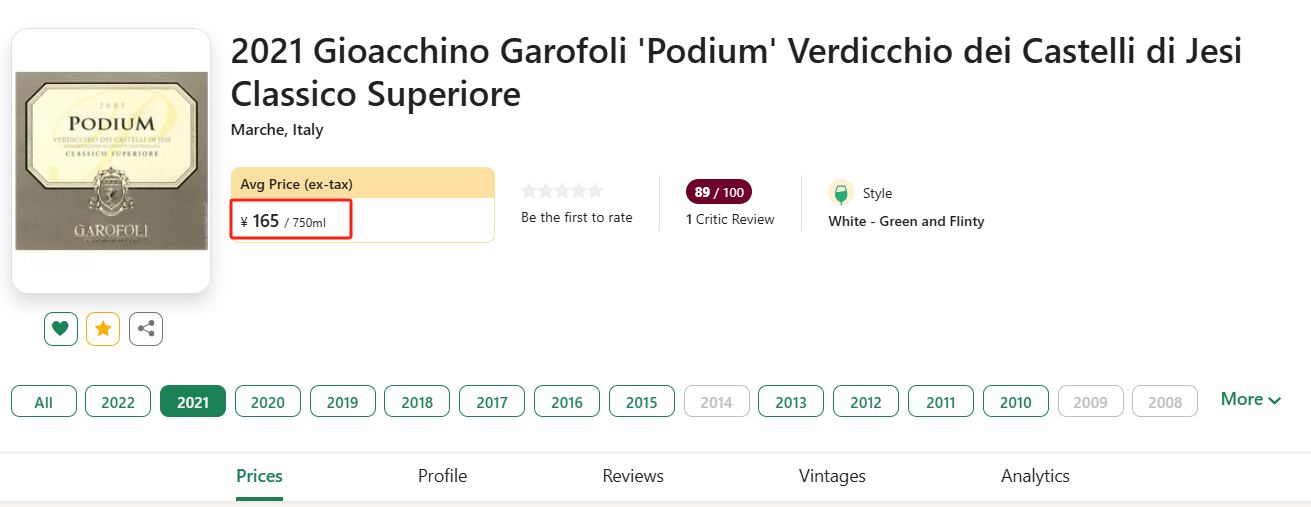Expand the More vintages dropdown
The height and width of the screenshot is (507, 1311).
coord(1250,400)
